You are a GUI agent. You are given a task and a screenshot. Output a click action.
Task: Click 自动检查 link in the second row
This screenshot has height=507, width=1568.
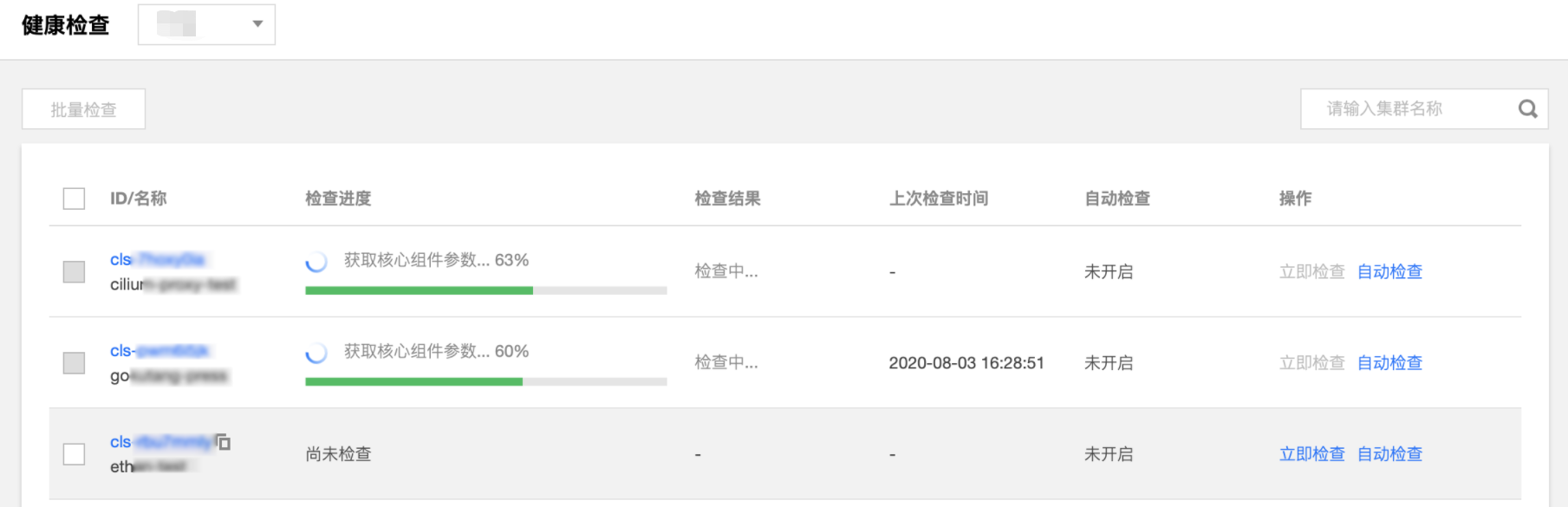pos(1389,363)
